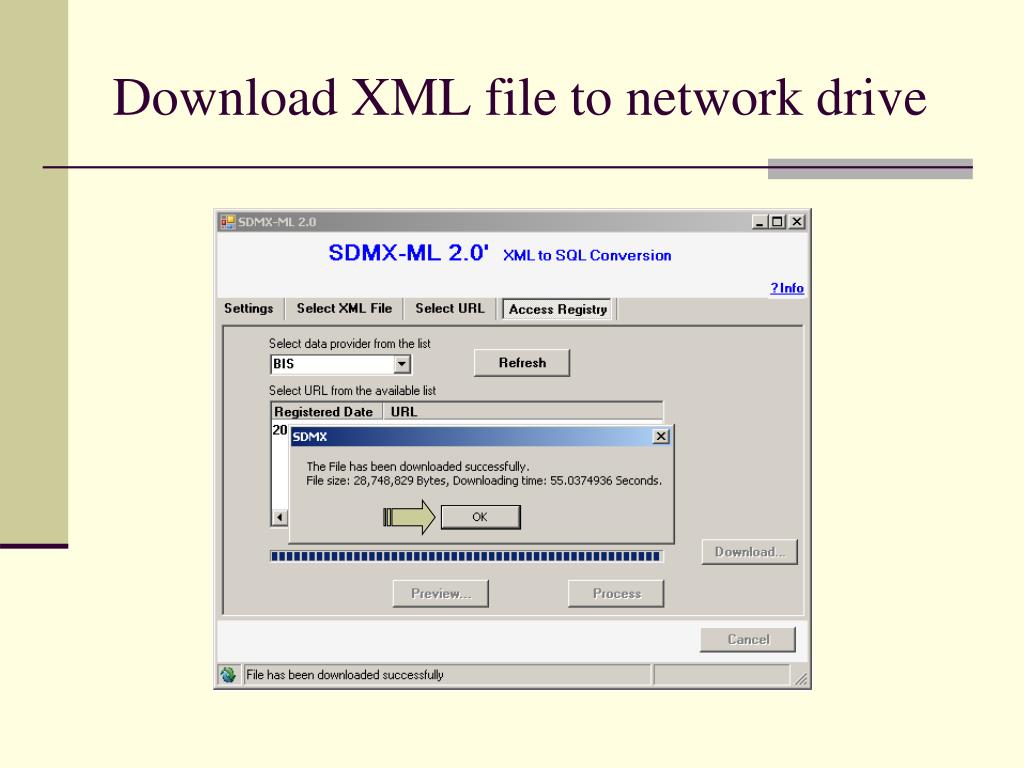
Task: Switch to the Settings tab
Action: (x=249, y=308)
